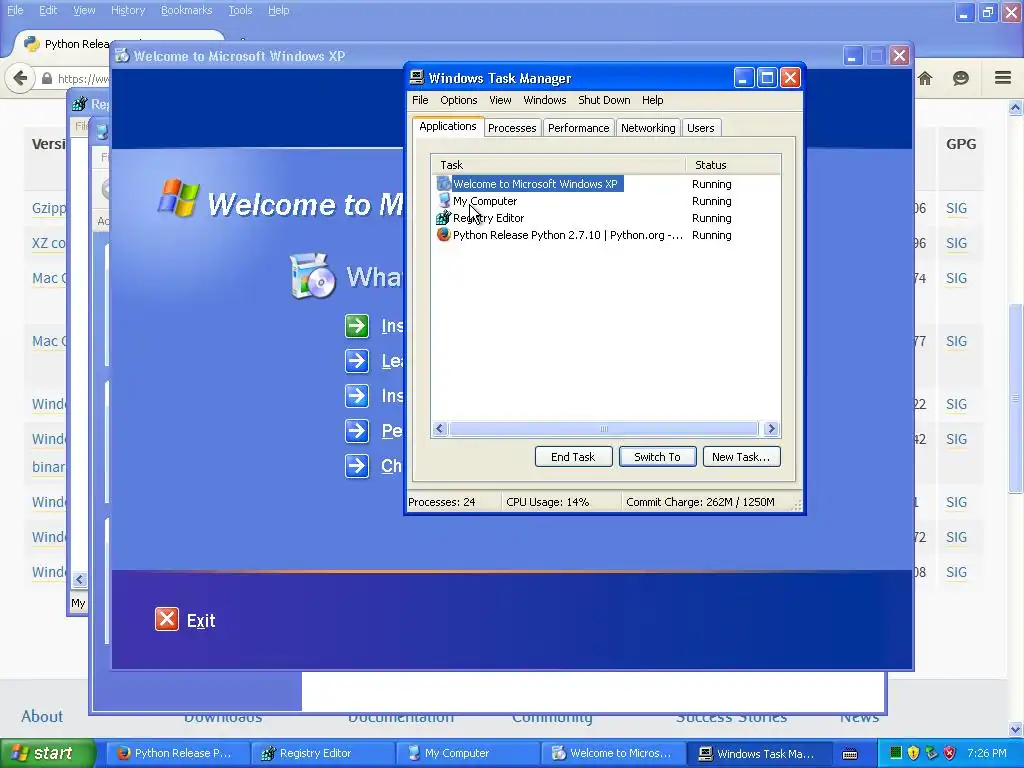Image resolution: width=1024 pixels, height=768 pixels.
Task: Click the task list horizontal scrollbar thumb
Action: (604, 429)
